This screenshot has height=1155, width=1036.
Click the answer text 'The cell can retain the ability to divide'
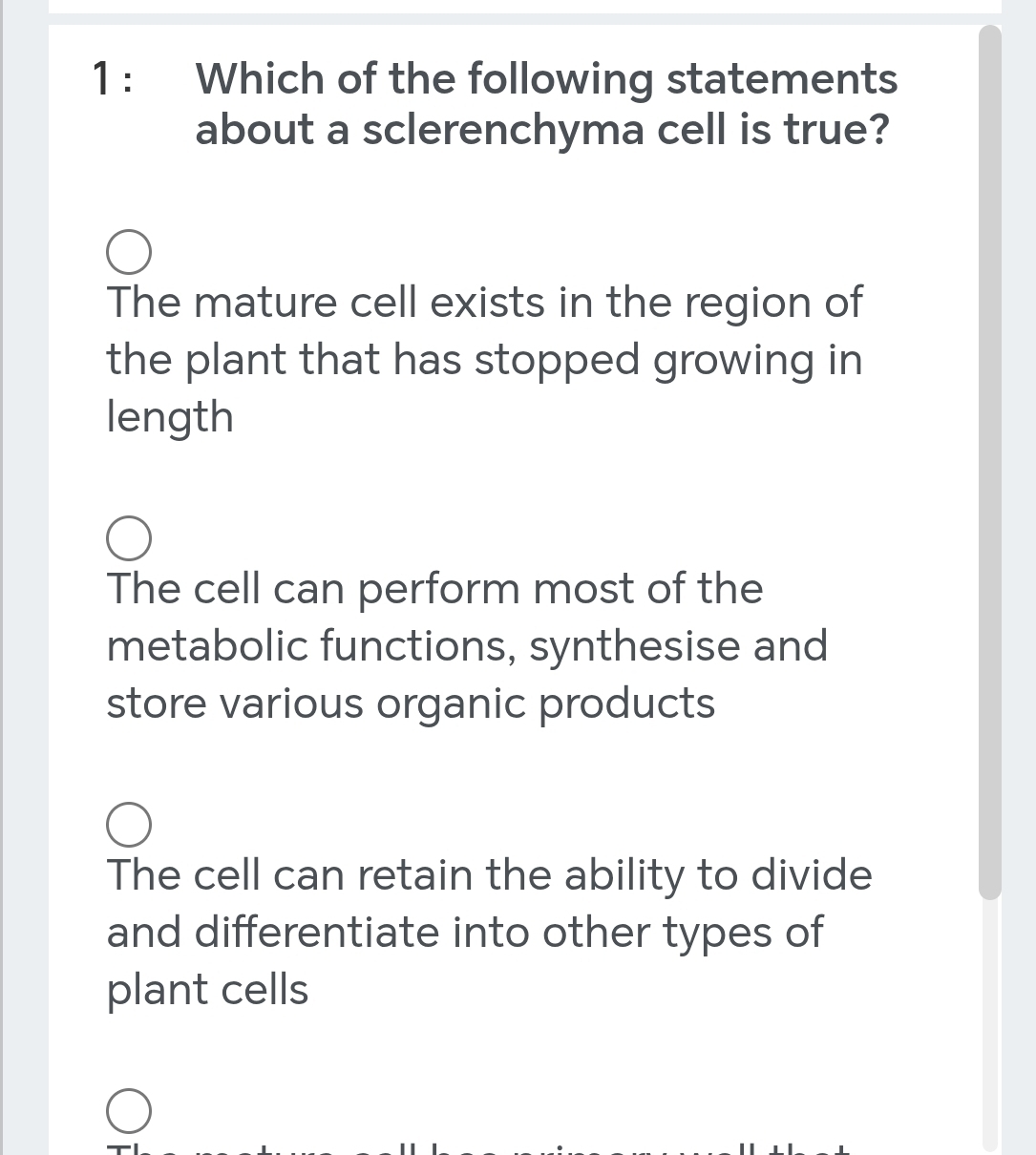[489, 875]
